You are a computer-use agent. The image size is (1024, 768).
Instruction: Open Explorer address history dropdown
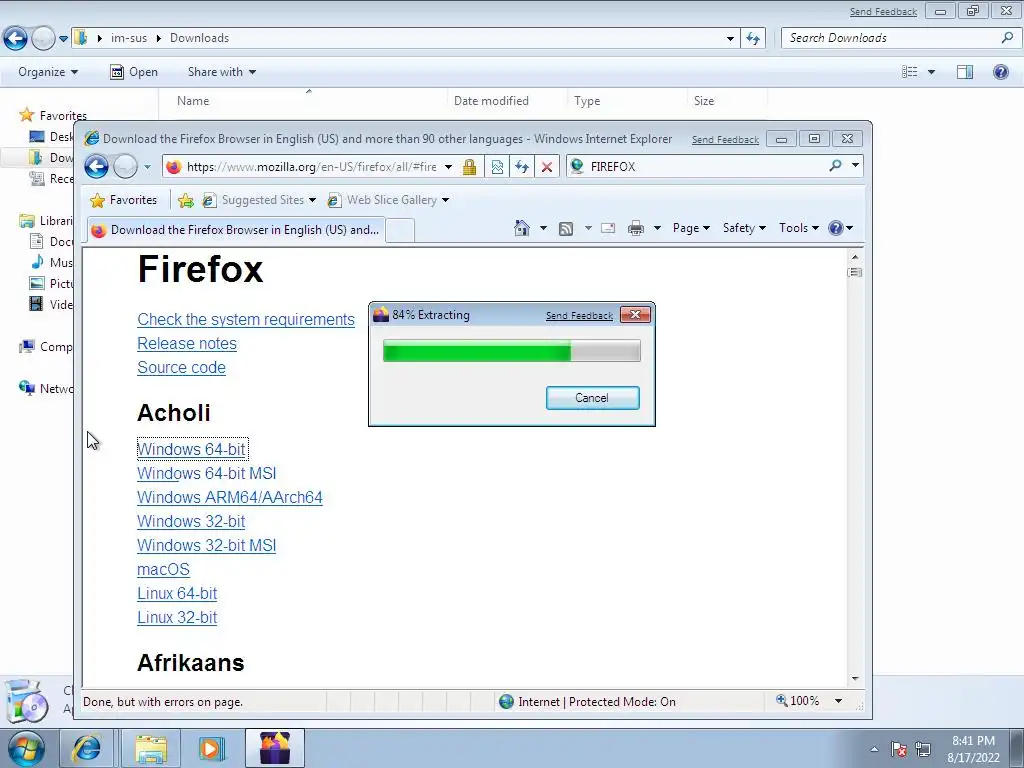[730, 39]
